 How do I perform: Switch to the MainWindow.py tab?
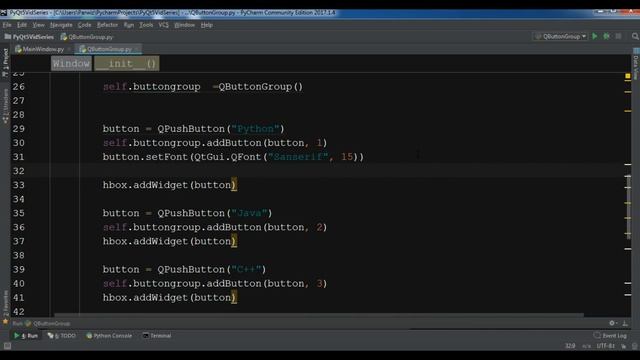pos(43,49)
